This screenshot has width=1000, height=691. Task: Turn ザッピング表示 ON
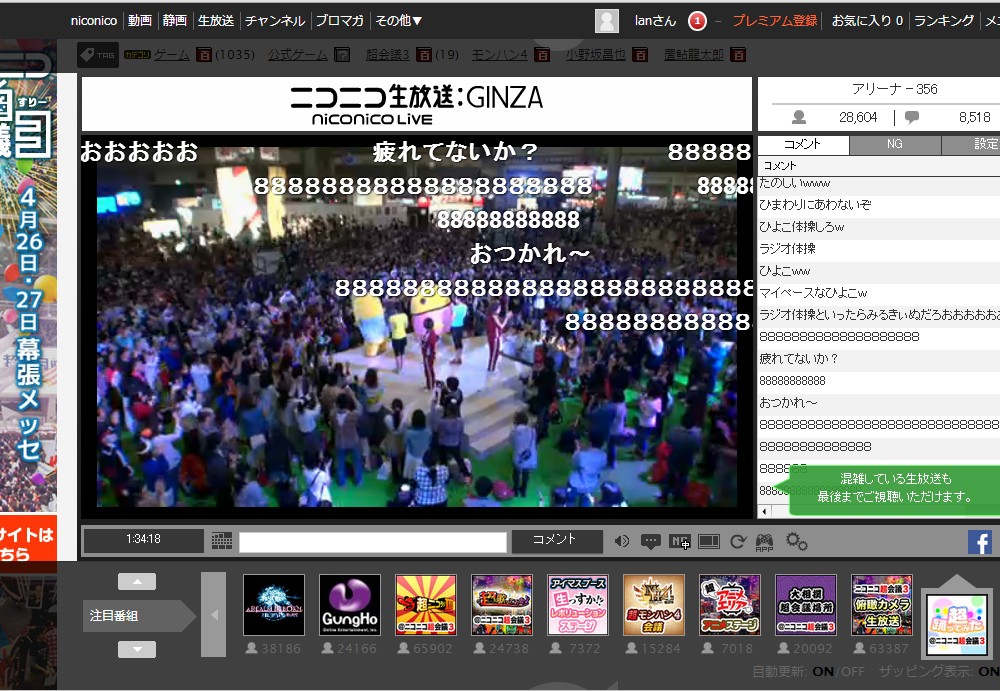(989, 671)
